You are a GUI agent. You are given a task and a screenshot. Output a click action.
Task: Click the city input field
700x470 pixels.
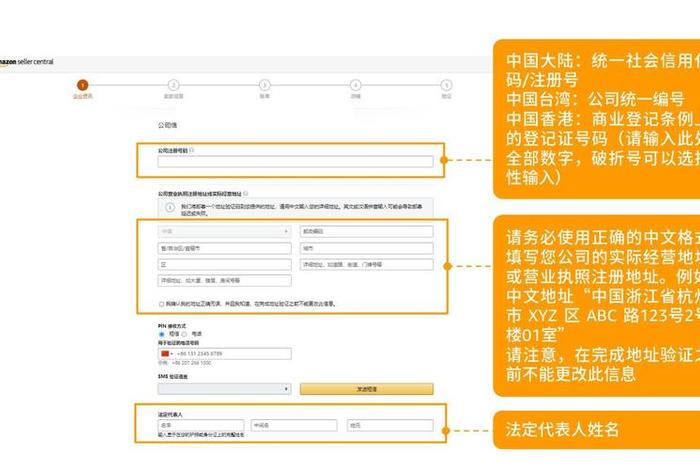pos(366,248)
